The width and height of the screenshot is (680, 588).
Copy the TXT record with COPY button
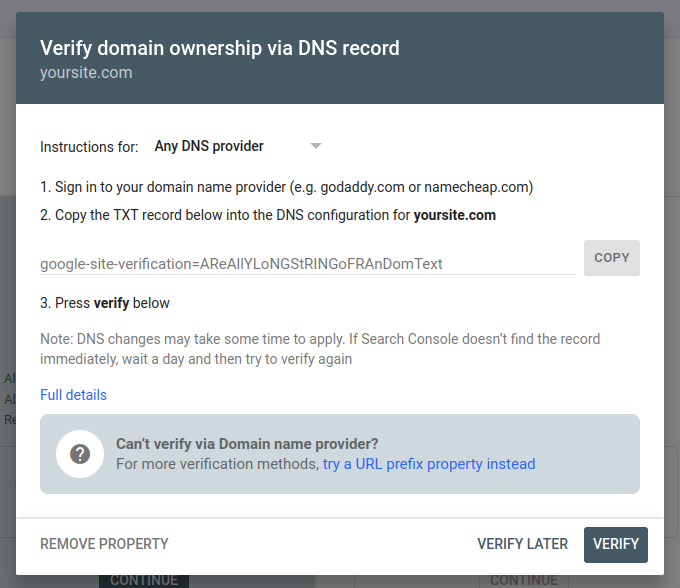click(x=611, y=258)
